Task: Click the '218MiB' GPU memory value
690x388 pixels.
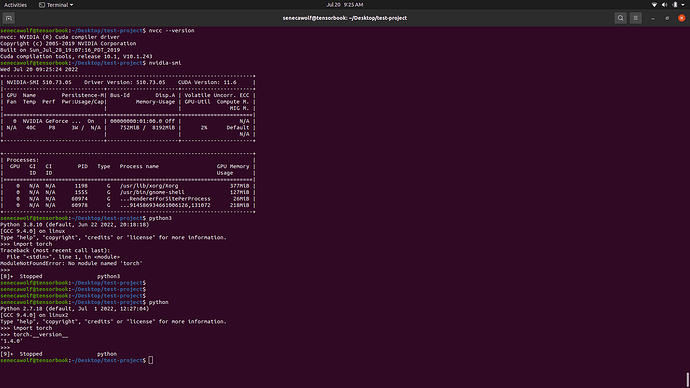Action: click(x=239, y=205)
